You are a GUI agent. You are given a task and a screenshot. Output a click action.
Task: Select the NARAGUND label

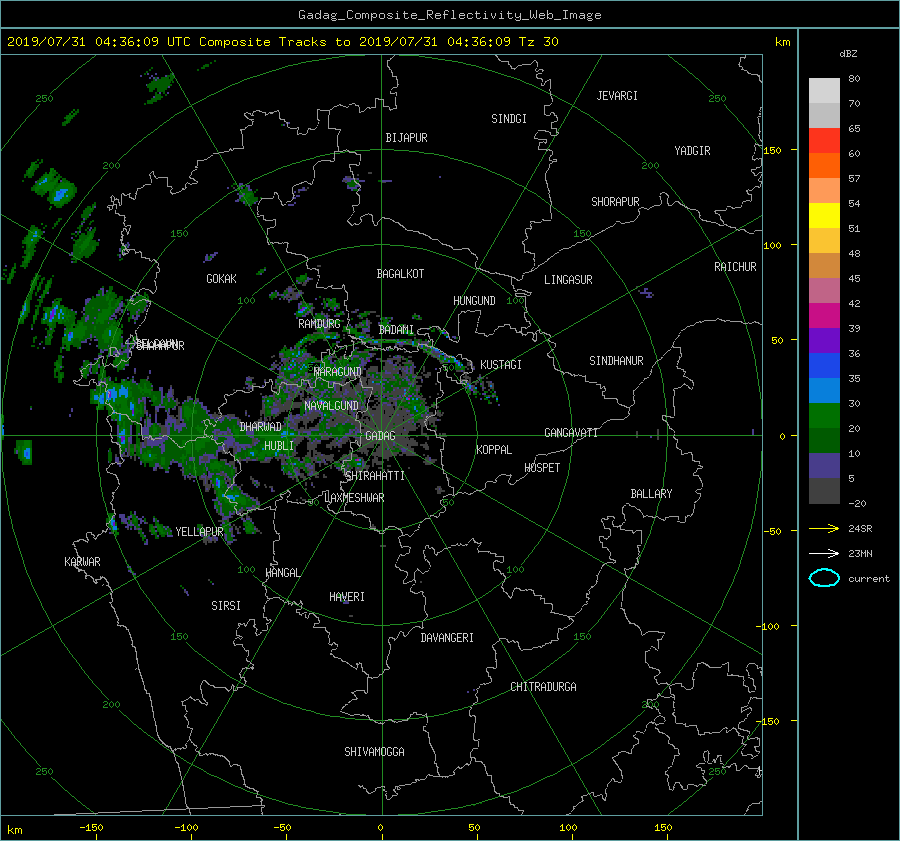coord(338,372)
